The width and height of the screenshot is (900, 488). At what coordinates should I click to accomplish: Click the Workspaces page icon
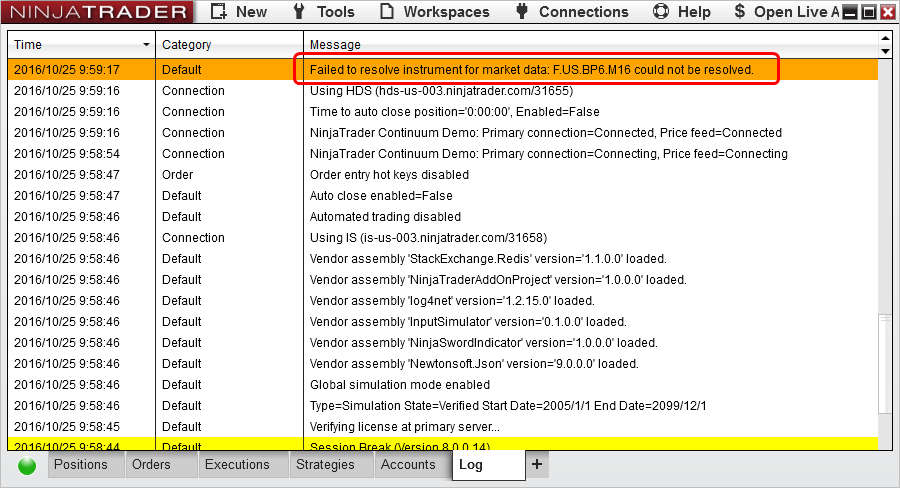(x=387, y=11)
